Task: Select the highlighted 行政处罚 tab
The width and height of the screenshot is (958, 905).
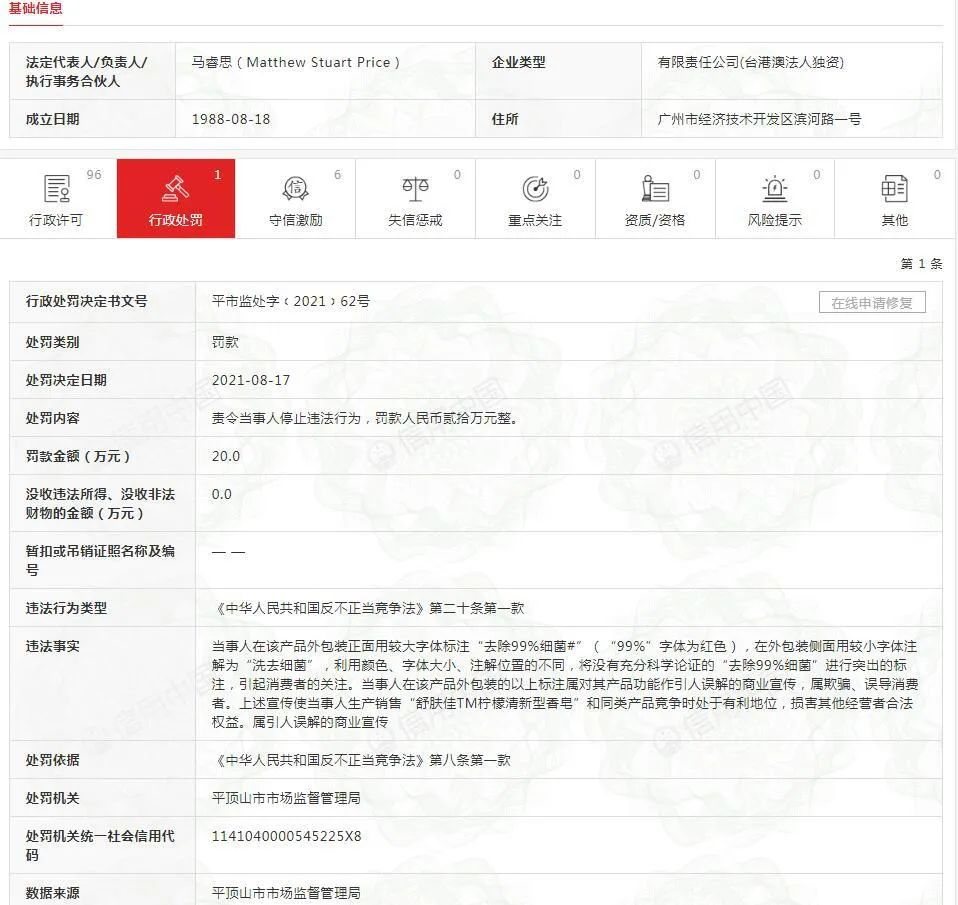Action: pyautogui.click(x=175, y=198)
